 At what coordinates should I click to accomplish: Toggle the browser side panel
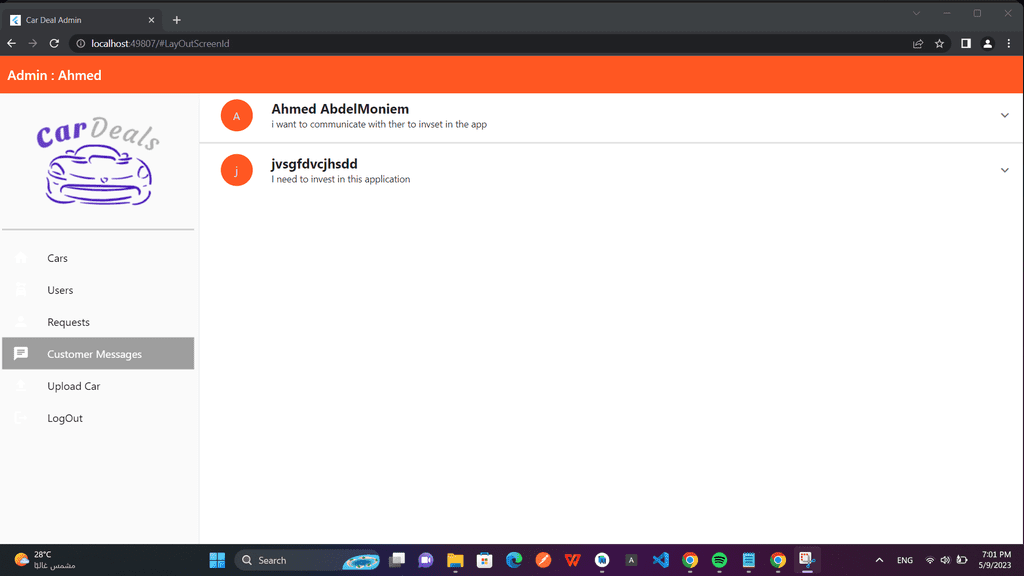coord(965,44)
